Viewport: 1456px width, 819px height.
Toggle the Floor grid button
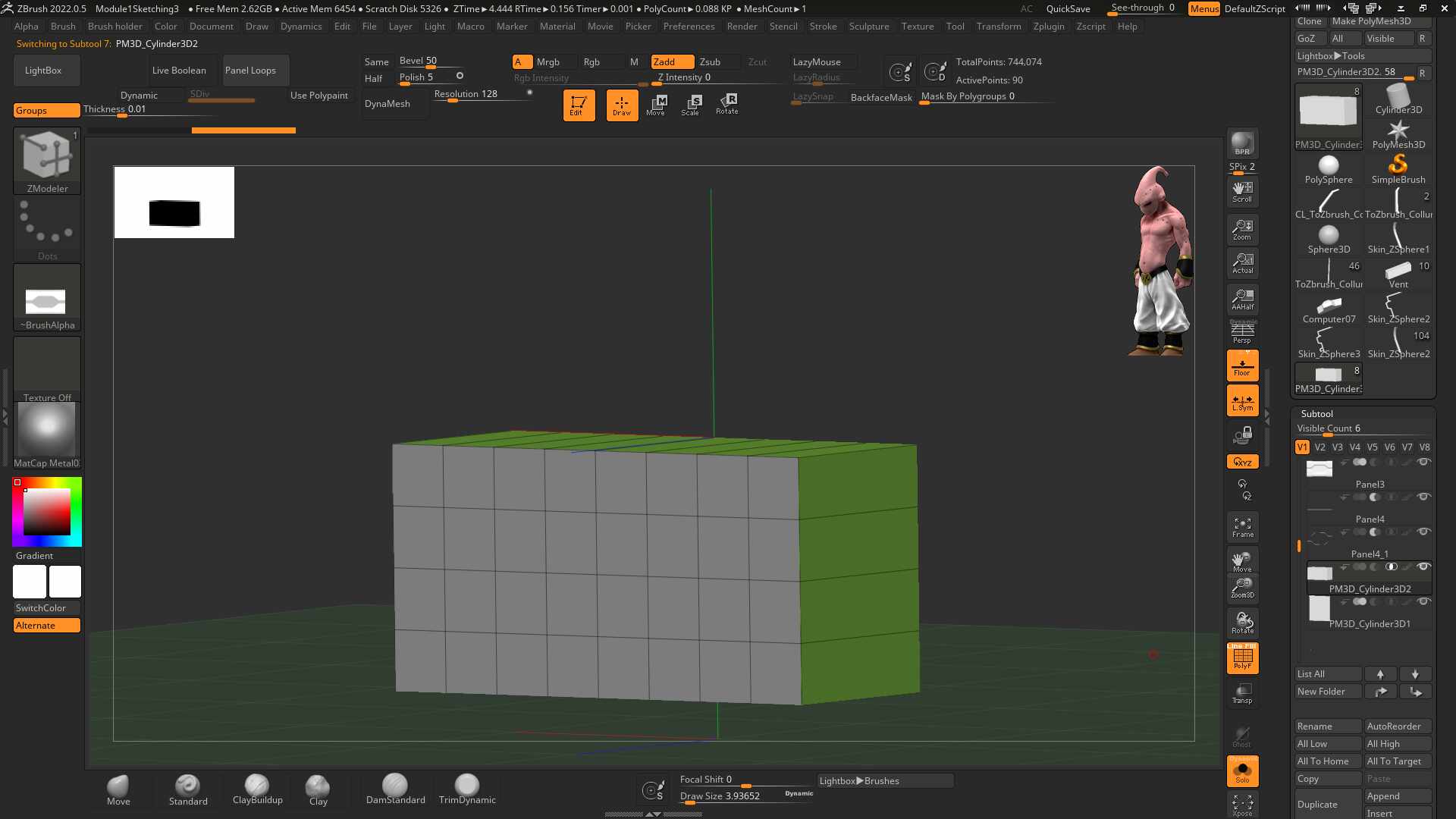coord(1242,365)
